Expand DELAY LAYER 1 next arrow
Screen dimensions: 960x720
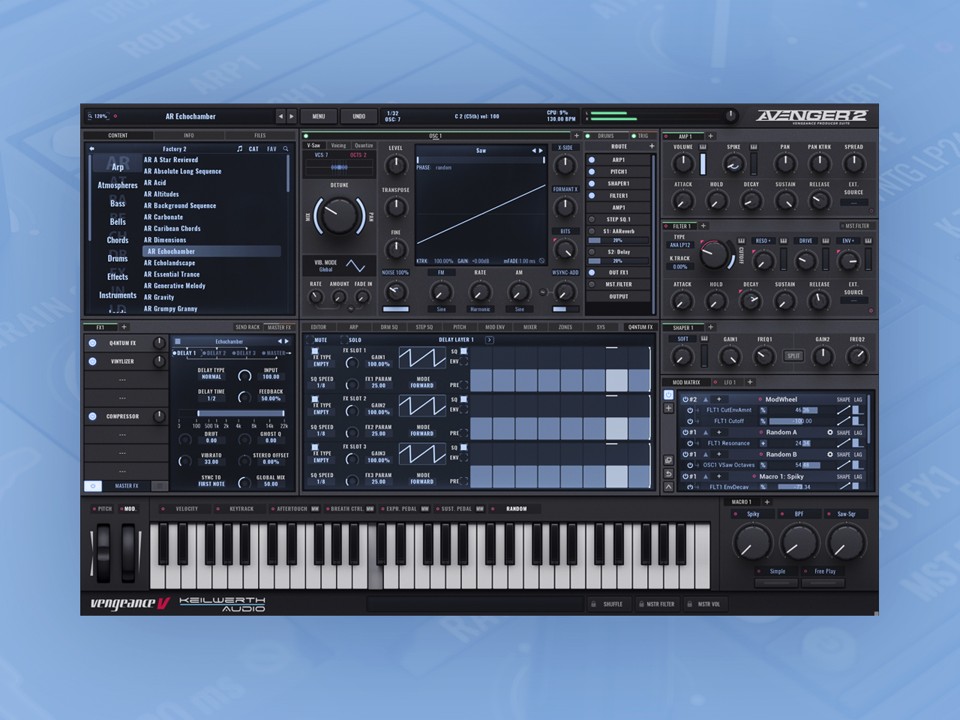[489, 340]
